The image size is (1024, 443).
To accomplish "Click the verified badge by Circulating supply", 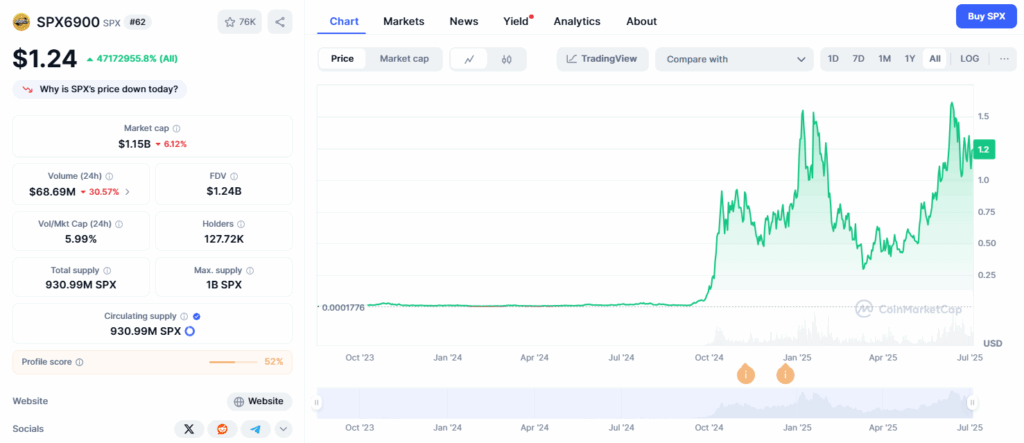I will (x=197, y=316).
